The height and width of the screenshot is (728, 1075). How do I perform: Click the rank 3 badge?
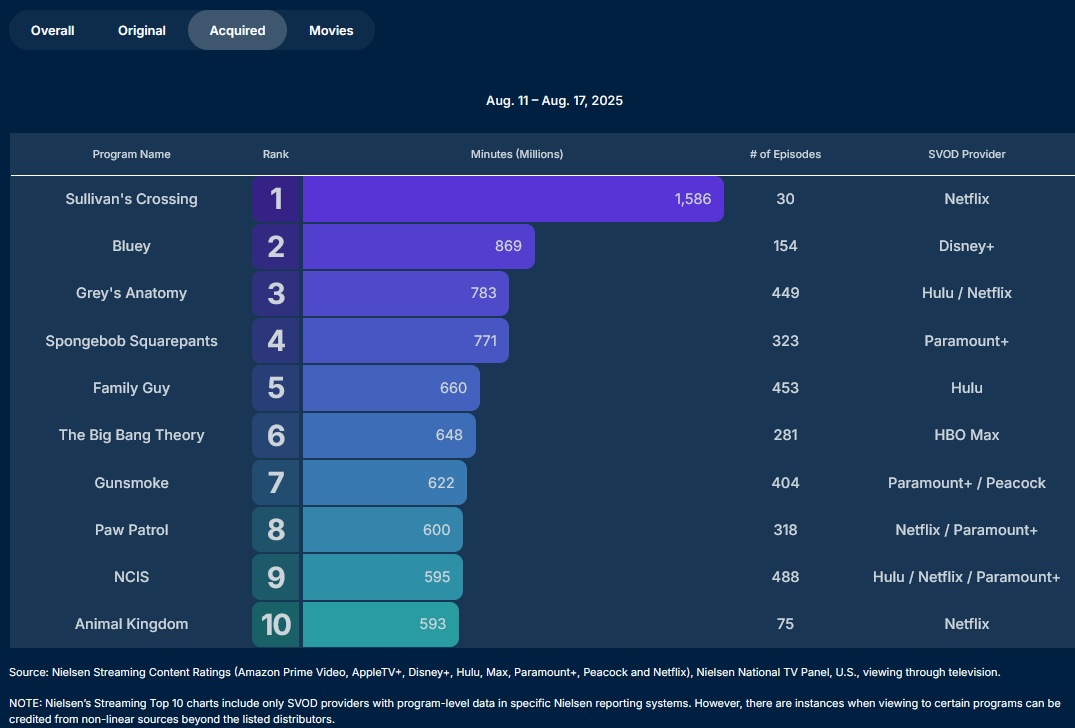point(276,293)
